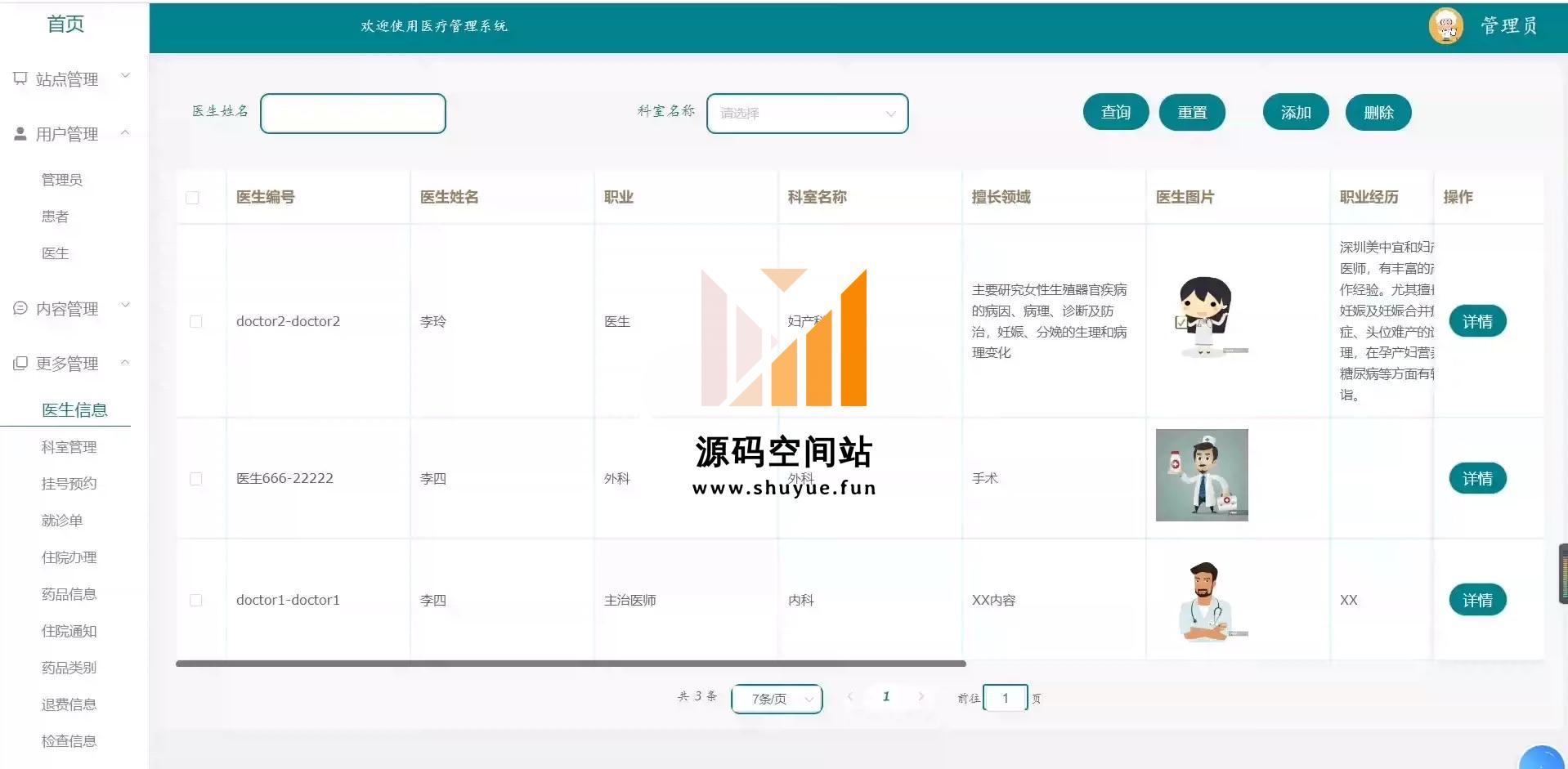Click the 用户管理 person icon

pyautogui.click(x=20, y=133)
